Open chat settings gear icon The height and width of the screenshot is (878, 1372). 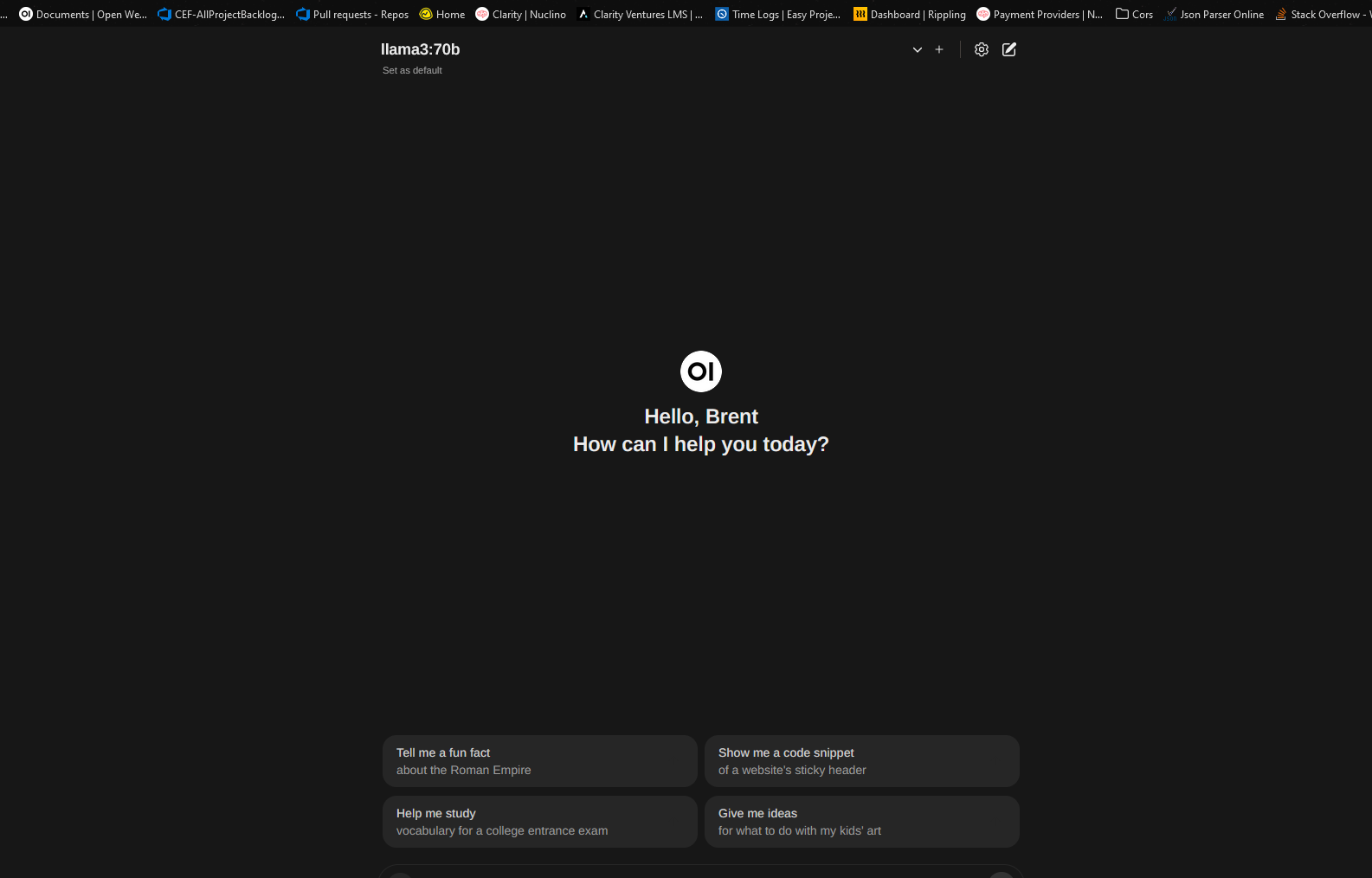pos(982,49)
